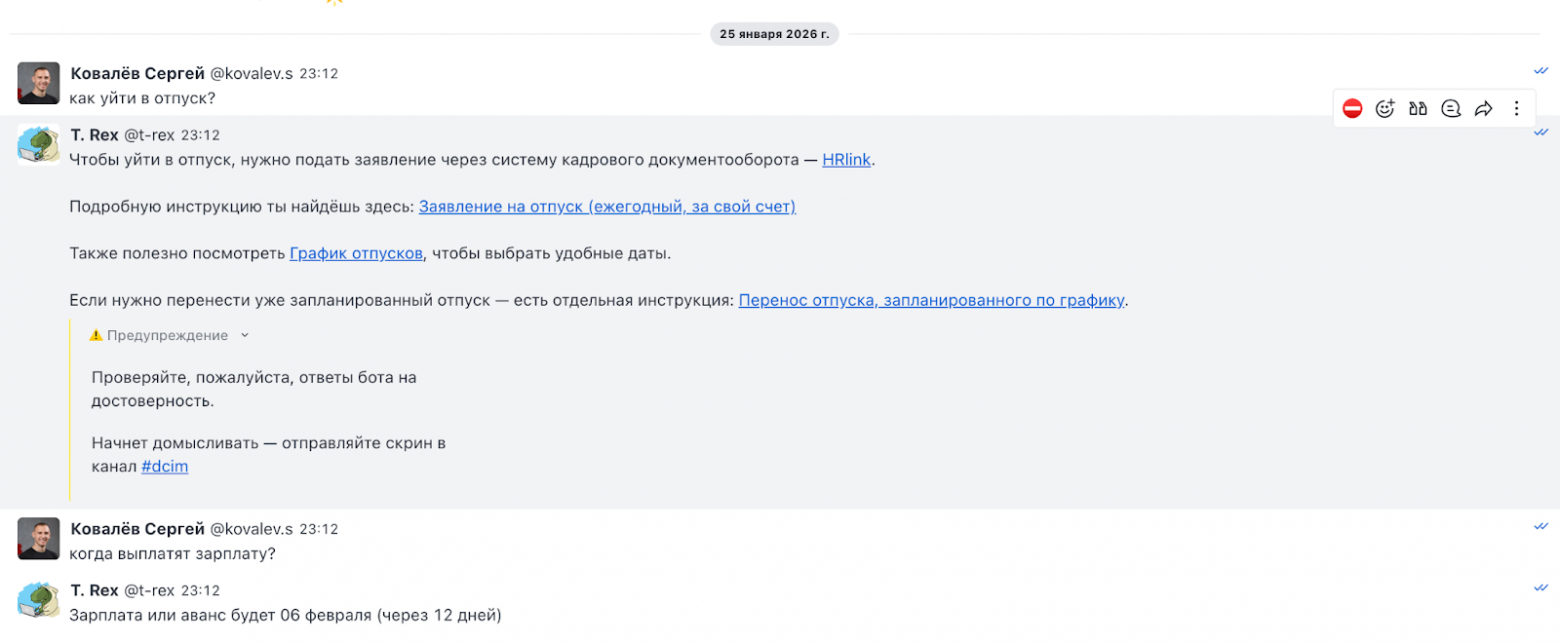Open the HRlink system link
The height and width of the screenshot is (643, 1560).
point(846,159)
